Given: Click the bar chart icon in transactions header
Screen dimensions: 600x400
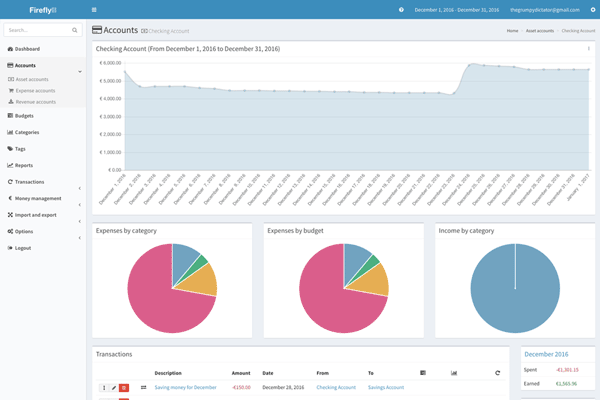Looking at the screenshot, I should coord(454,373).
